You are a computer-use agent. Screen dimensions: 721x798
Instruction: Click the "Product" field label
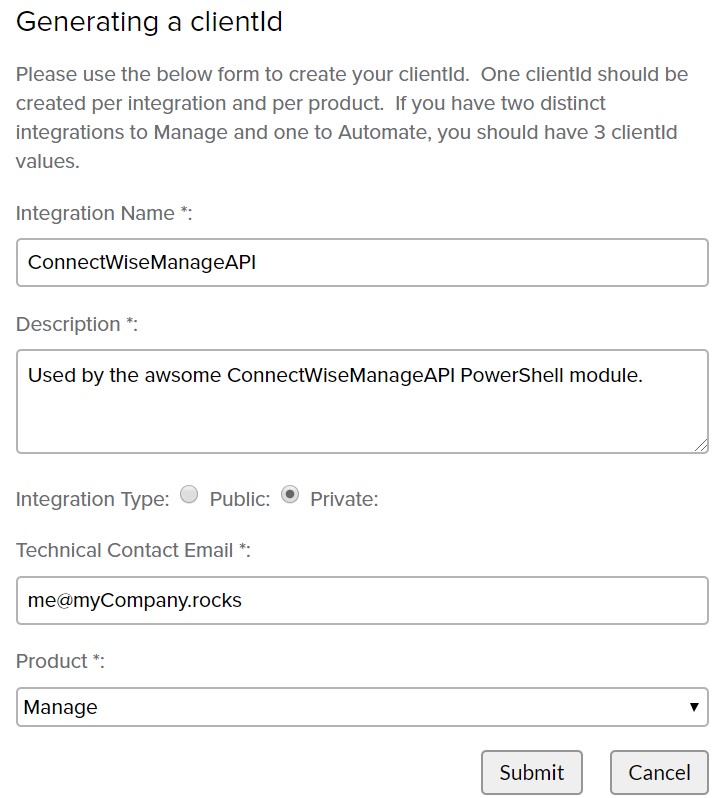(x=60, y=661)
